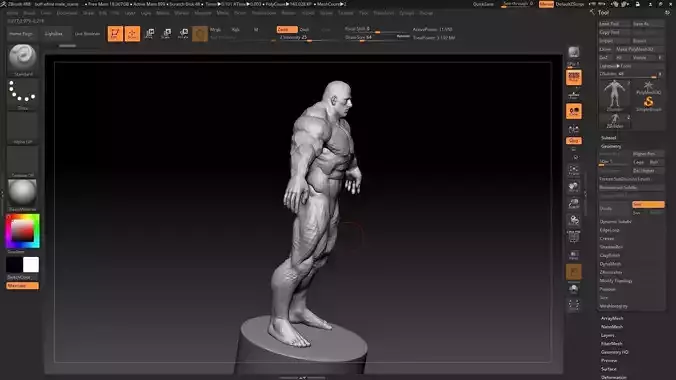676x380 pixels.
Task: Click the Alternate button below swatches
Action: point(22,286)
